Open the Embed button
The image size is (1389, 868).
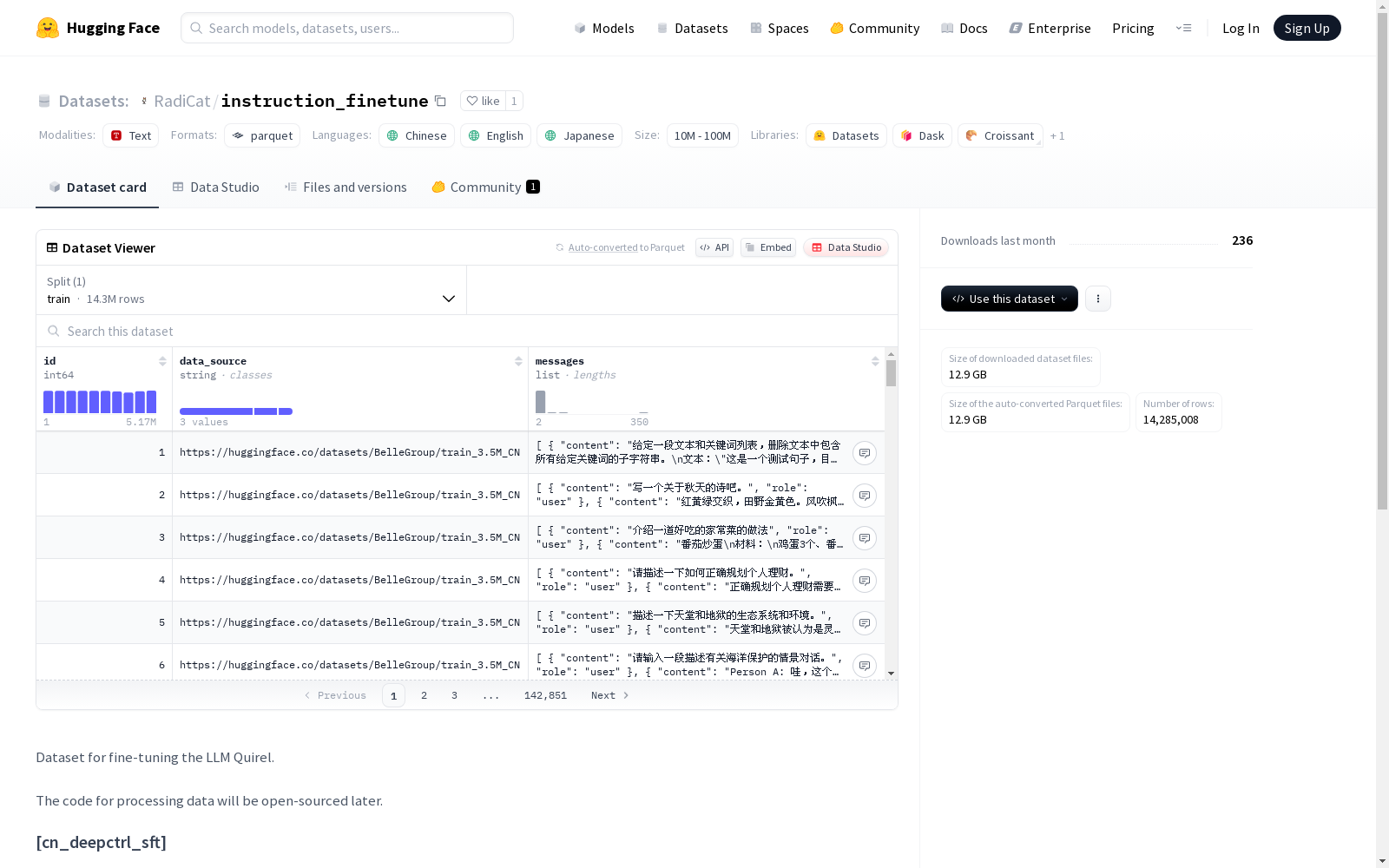pos(768,247)
